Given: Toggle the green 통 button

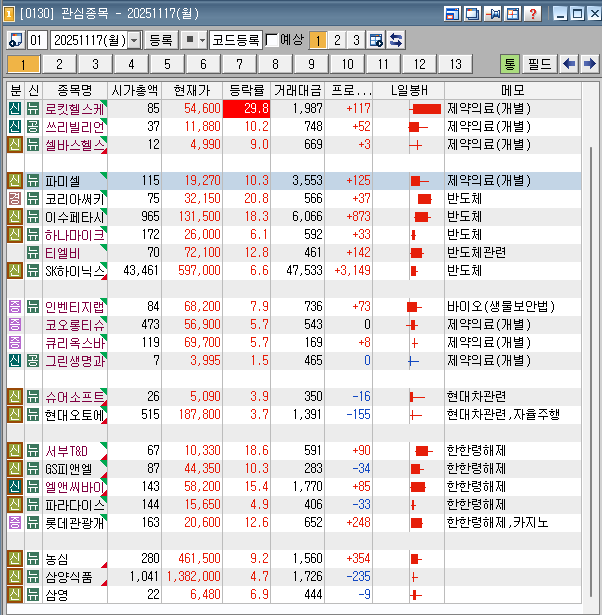Looking at the screenshot, I should (509, 64).
